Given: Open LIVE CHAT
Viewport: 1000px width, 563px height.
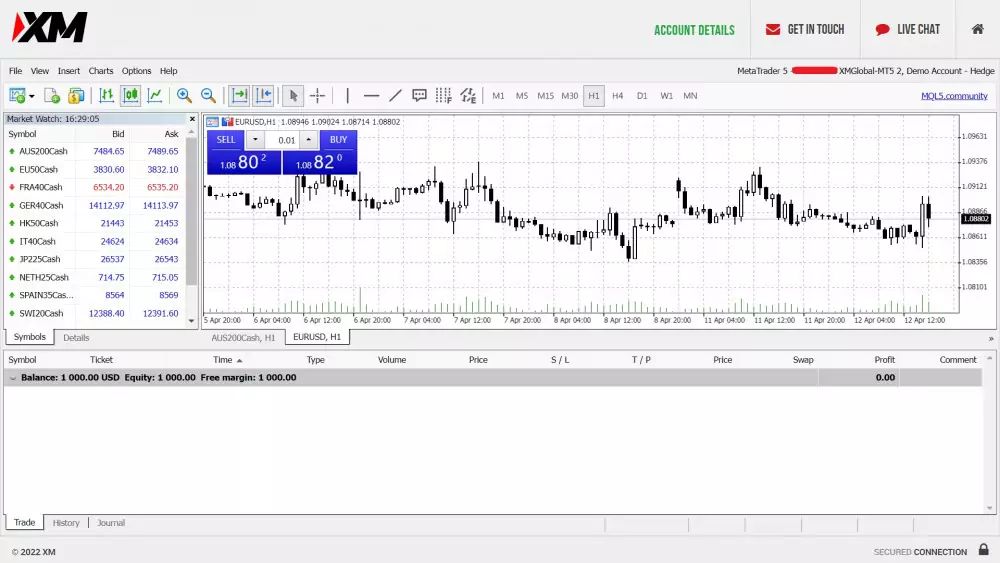Looking at the screenshot, I should click(908, 29).
